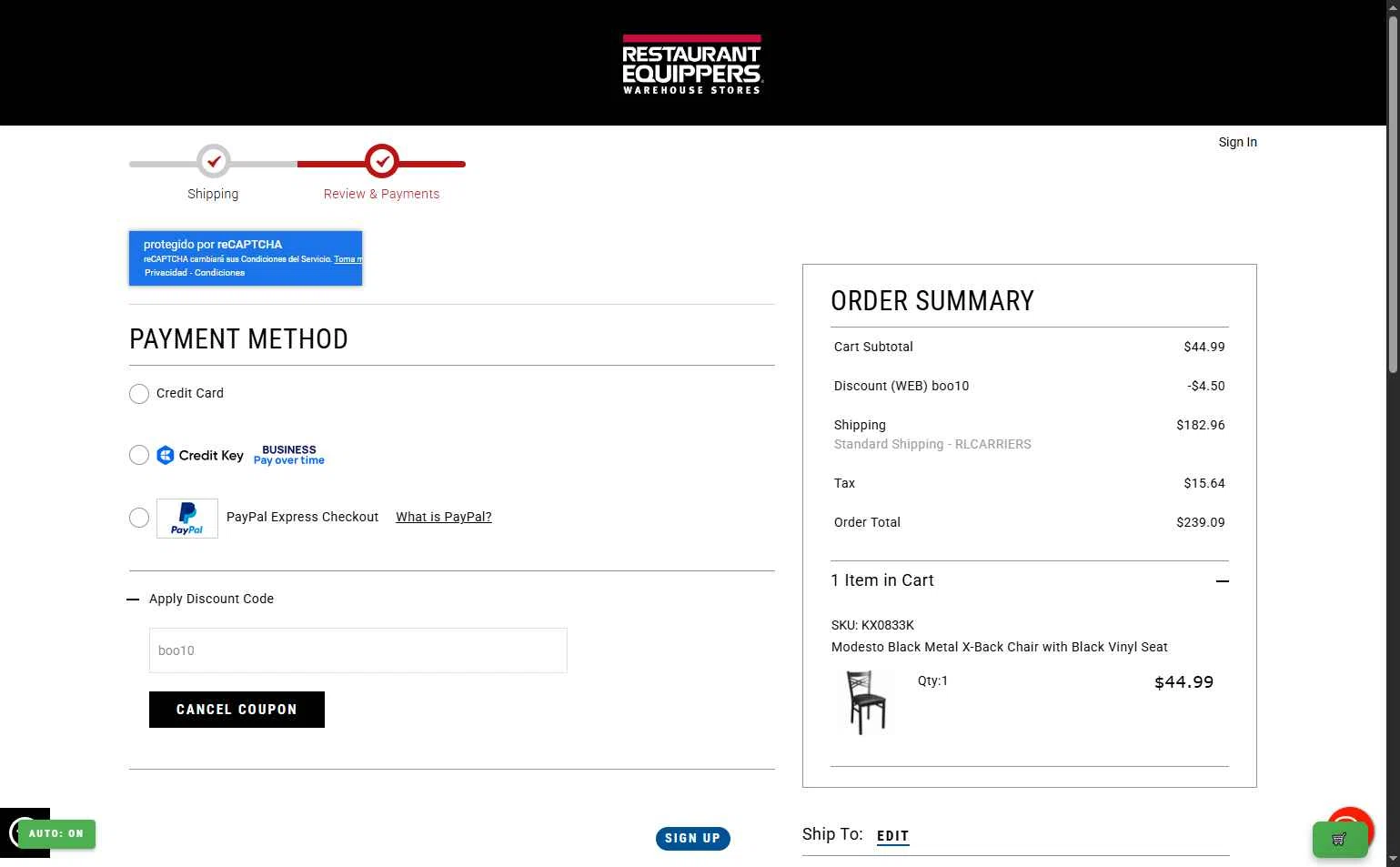The width and height of the screenshot is (1400, 867).
Task: Click the Sign Up button
Action: [x=693, y=839]
